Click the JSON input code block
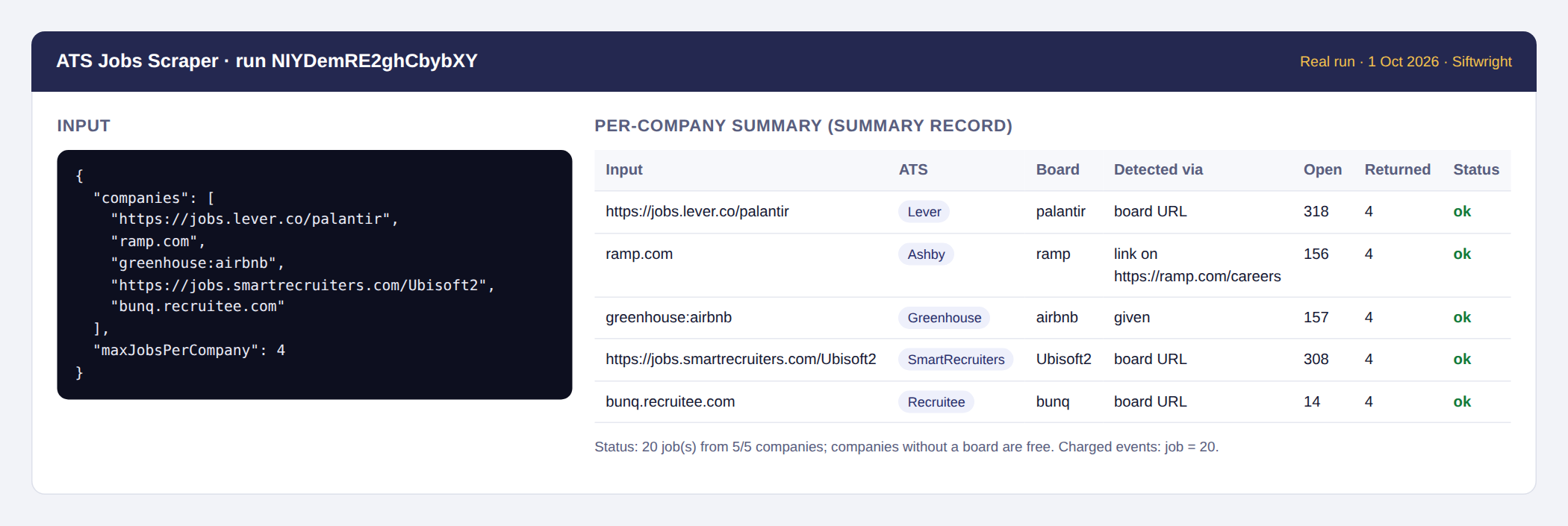Viewport: 1568px width, 526px height. coord(314,275)
